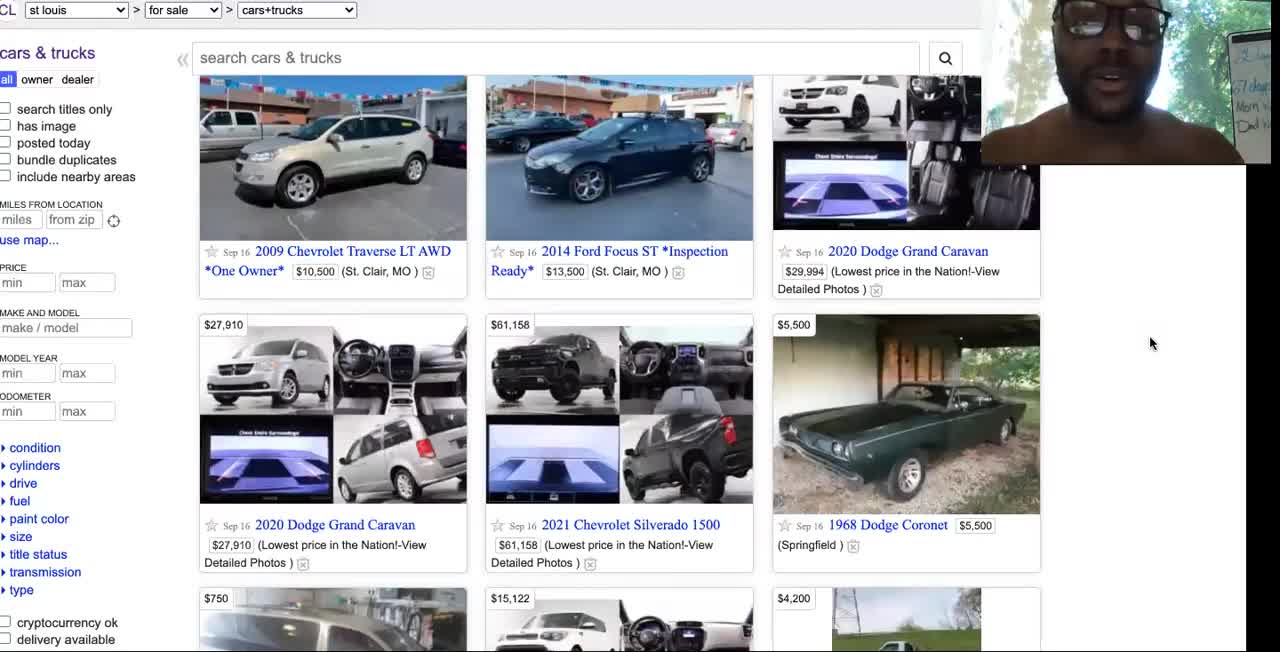The width and height of the screenshot is (1280, 652).
Task: Open the cars+trucks subcategory dropdown
Action: point(297,10)
